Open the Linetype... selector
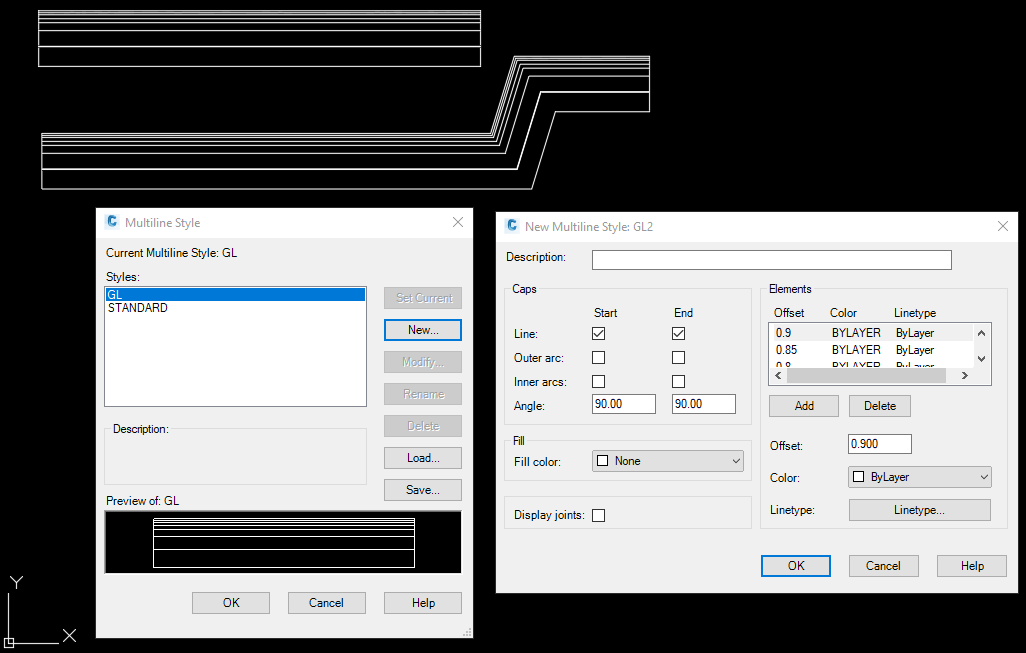 (x=918, y=509)
